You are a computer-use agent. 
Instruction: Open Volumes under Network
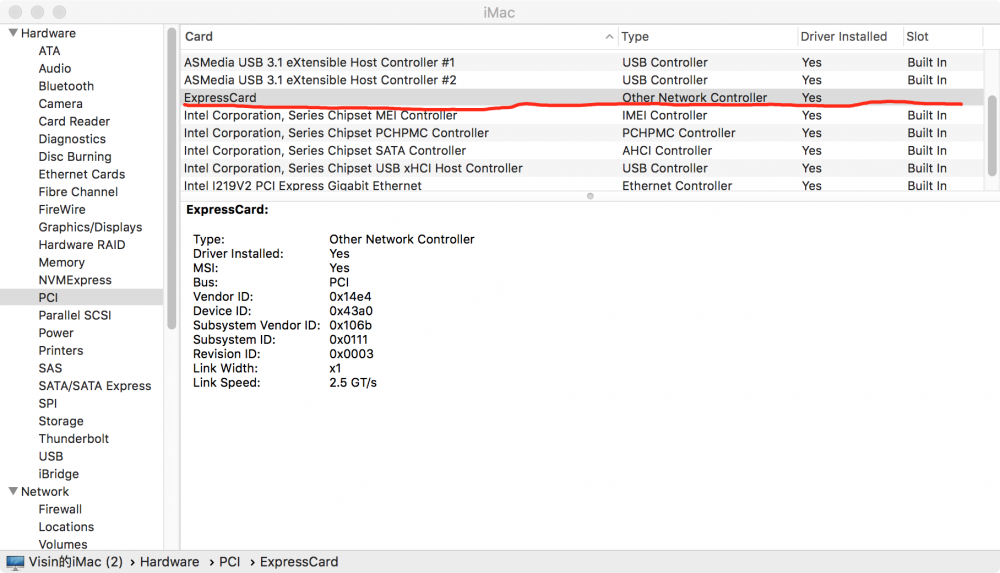[x=63, y=544]
